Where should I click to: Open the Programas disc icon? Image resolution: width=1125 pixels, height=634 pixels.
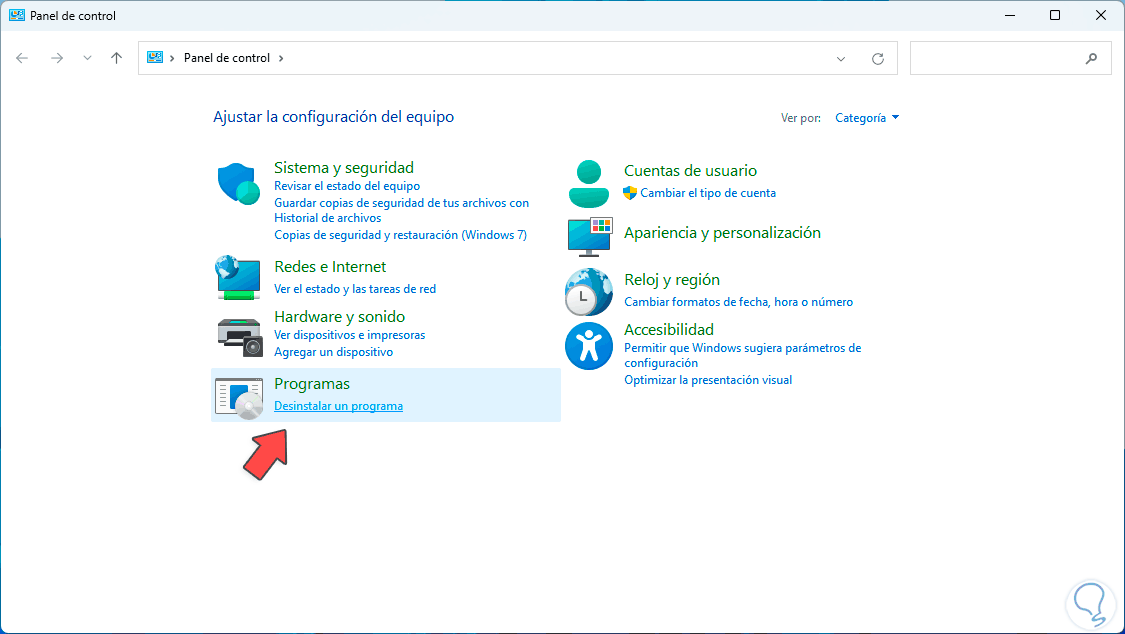[240, 398]
